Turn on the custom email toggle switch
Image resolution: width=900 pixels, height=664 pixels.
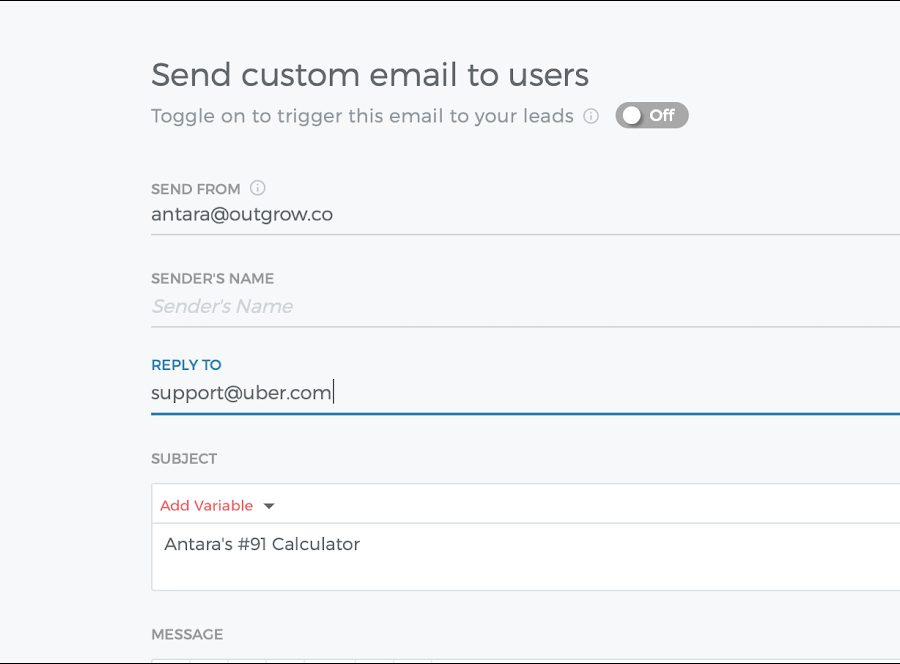click(651, 116)
